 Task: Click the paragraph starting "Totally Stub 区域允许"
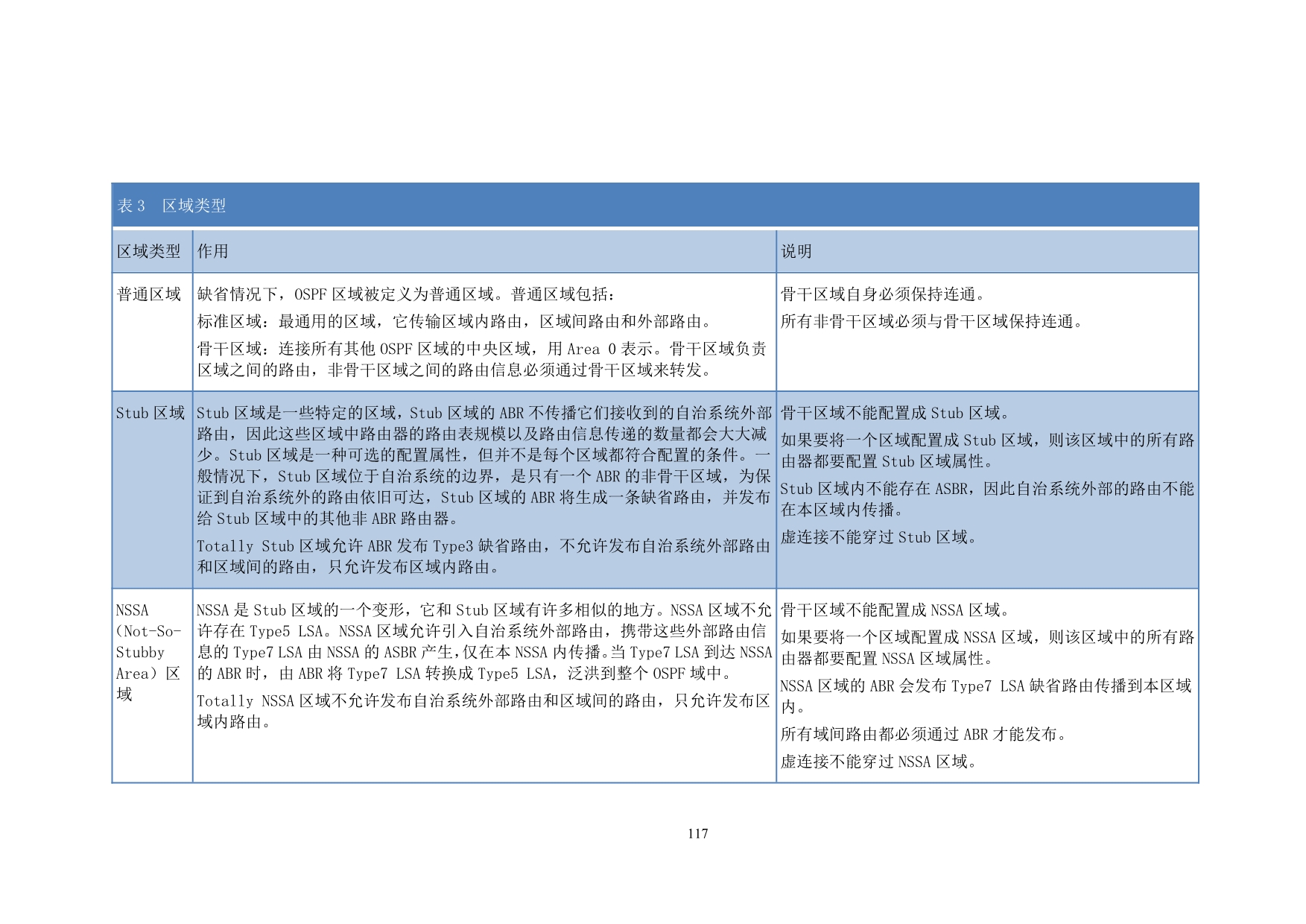[483, 557]
